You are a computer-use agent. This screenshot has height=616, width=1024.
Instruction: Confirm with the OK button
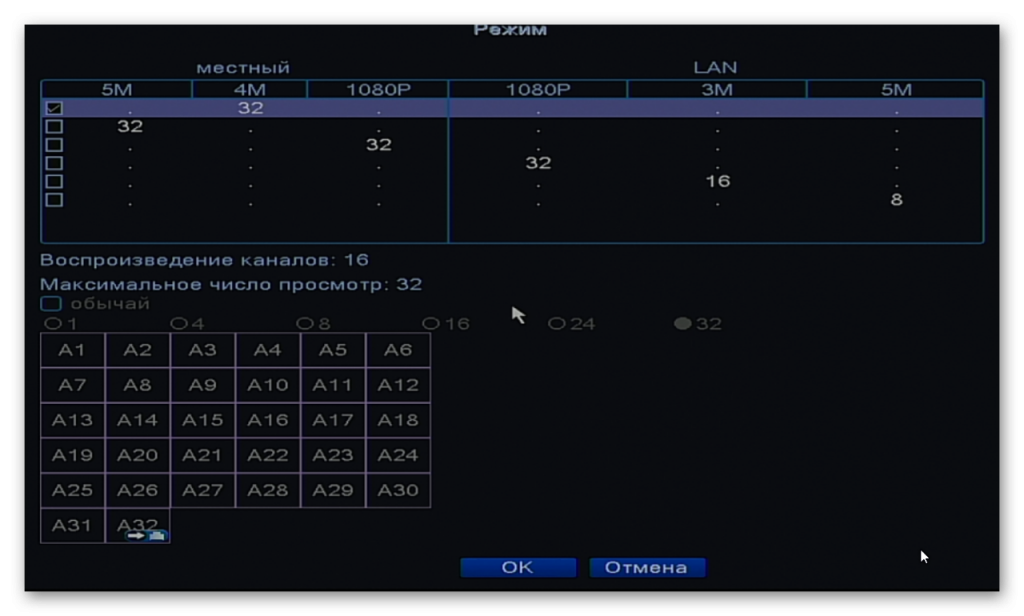pos(518,567)
